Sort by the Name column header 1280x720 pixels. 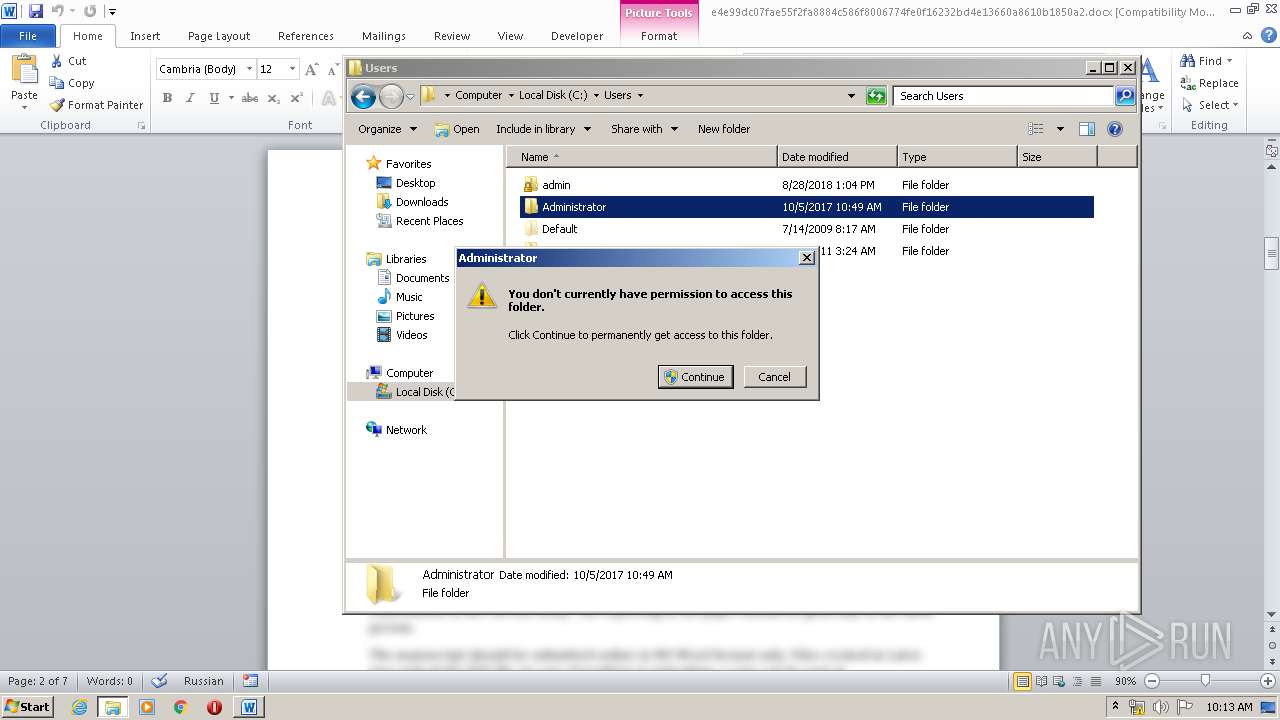pos(642,157)
